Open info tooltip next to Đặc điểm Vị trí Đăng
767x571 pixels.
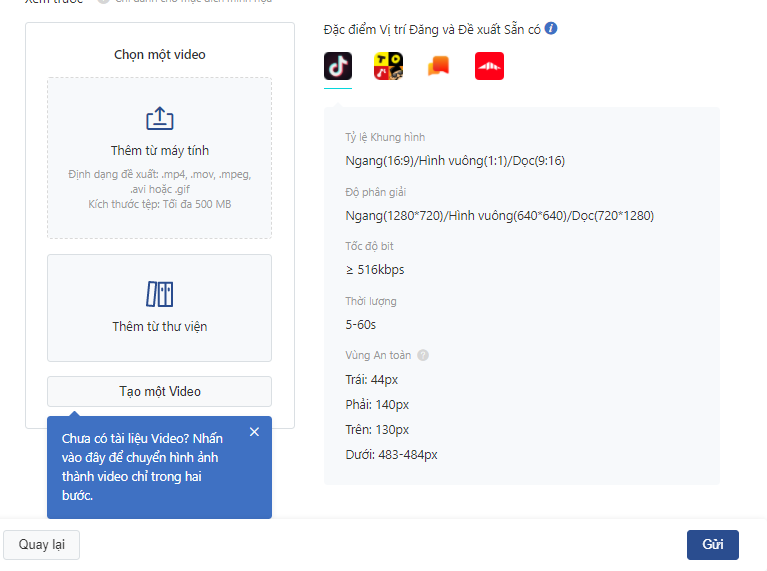pos(551,28)
